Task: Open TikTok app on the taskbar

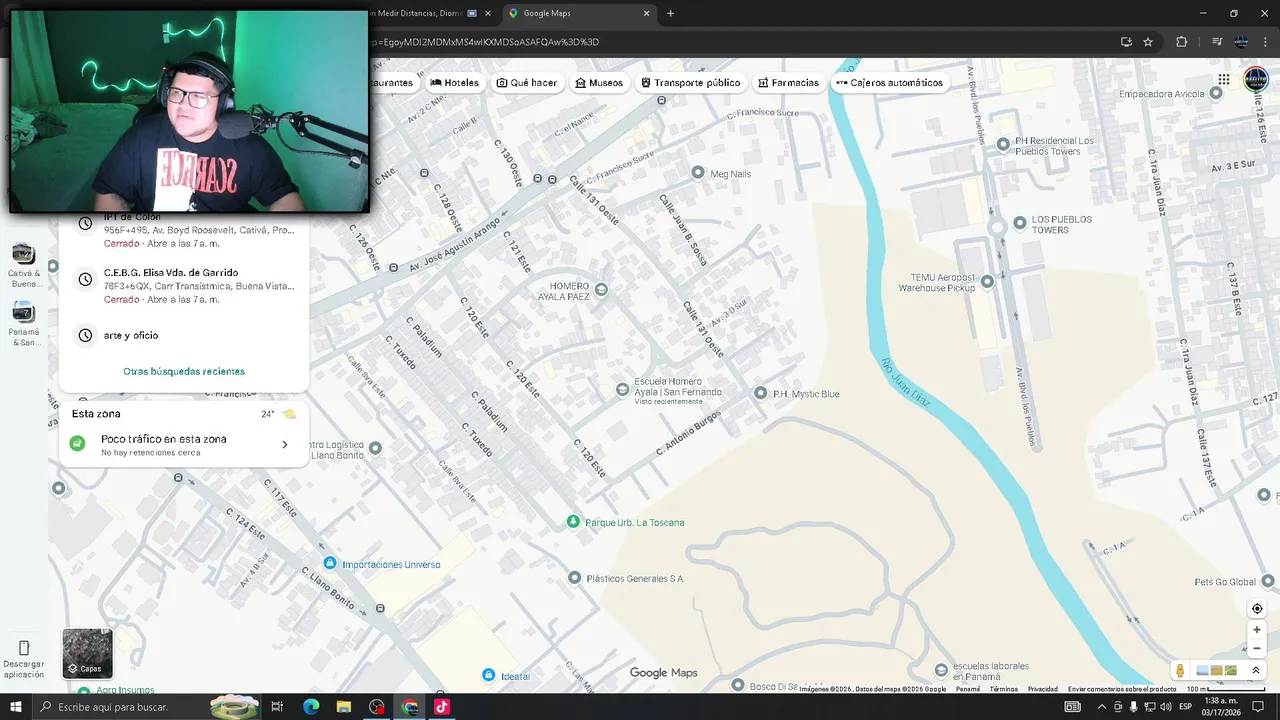Action: pos(441,707)
